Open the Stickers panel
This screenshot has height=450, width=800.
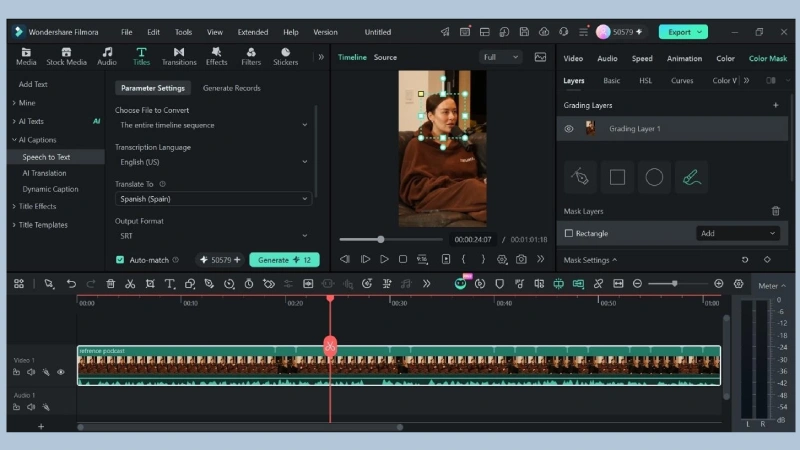[x=285, y=56]
